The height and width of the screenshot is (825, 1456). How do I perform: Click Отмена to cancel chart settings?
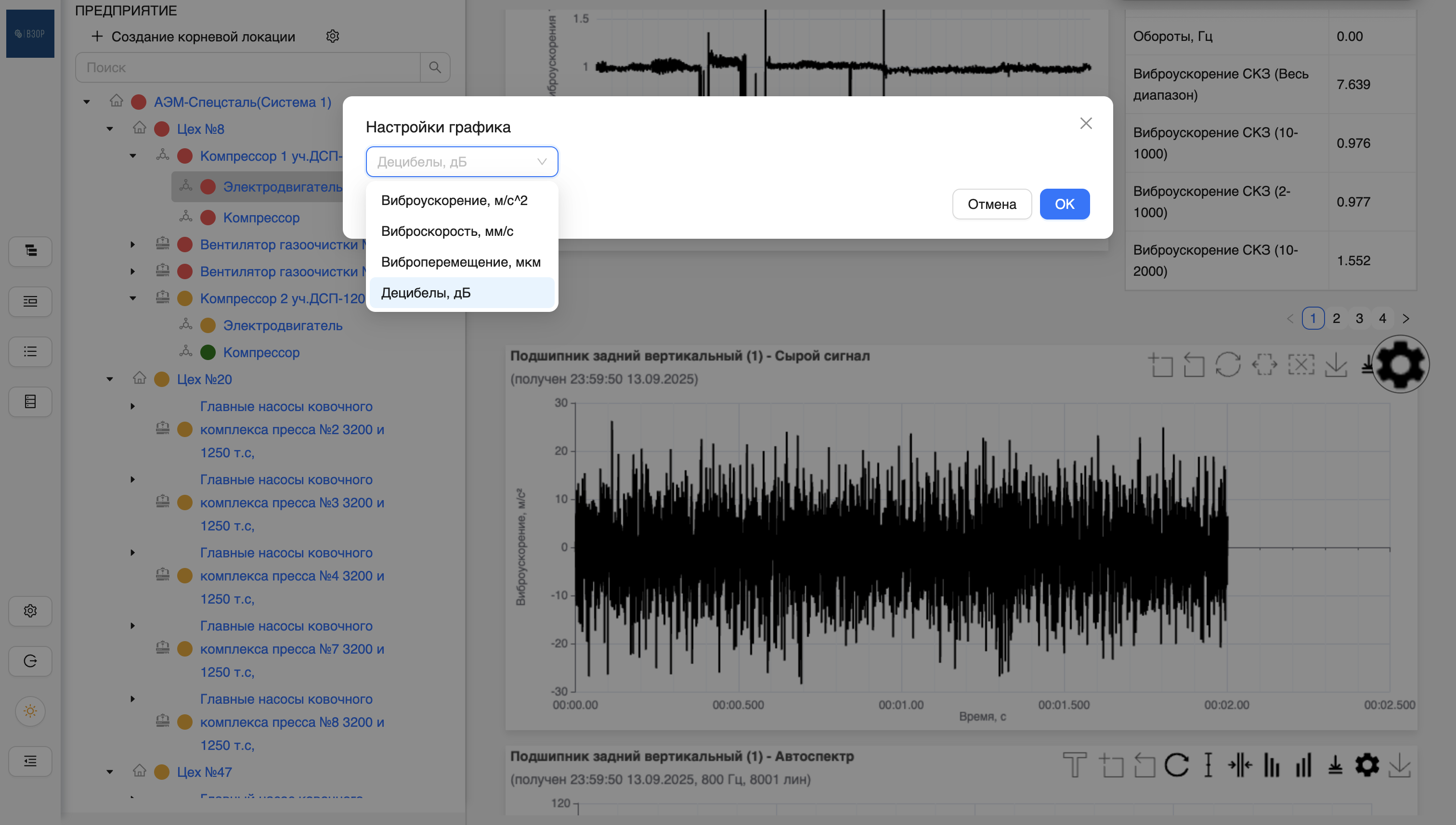(x=991, y=204)
